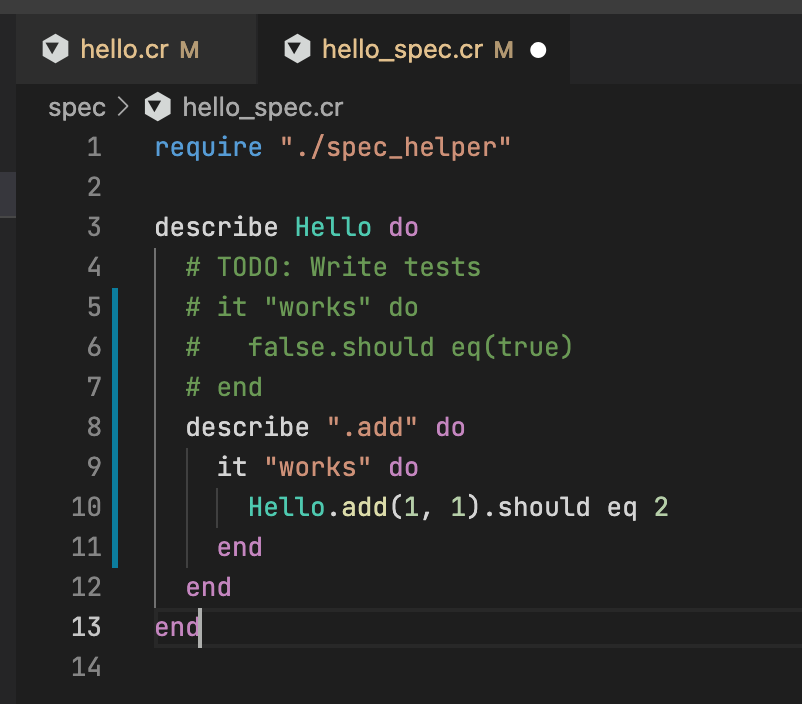Click the commented "# end" on line 7
This screenshot has width=802, height=704.
(x=224, y=387)
